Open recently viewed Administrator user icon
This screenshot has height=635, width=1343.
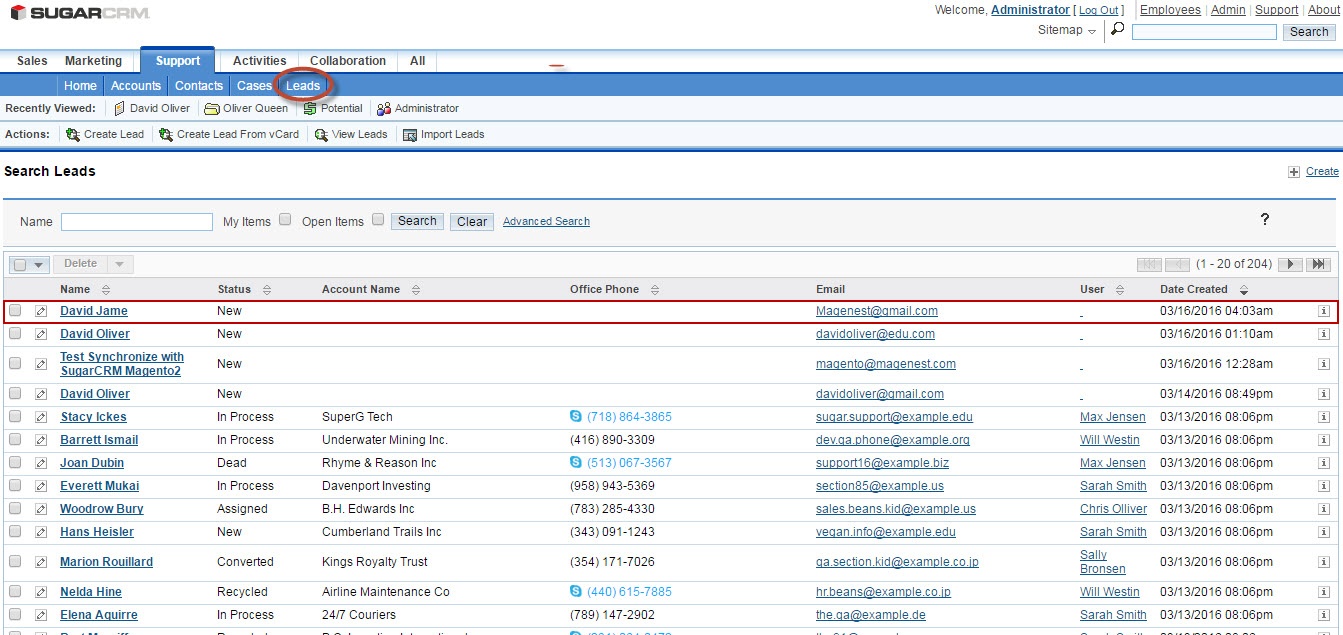click(384, 108)
